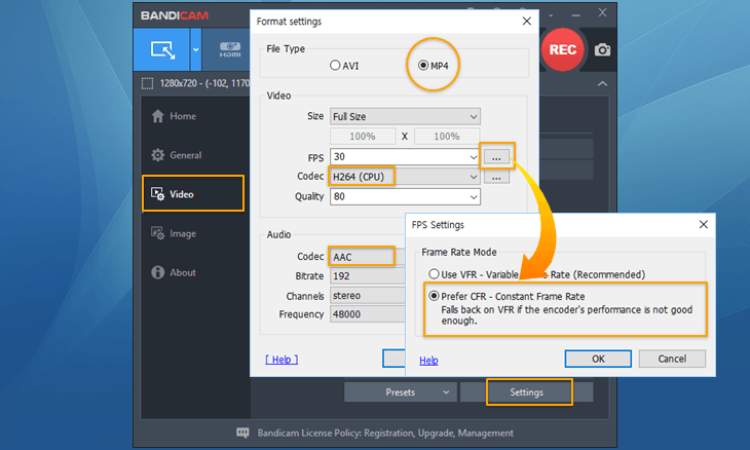Screen dimensions: 750x450
Task: Open the Presets dropdown button
Action: pos(400,392)
